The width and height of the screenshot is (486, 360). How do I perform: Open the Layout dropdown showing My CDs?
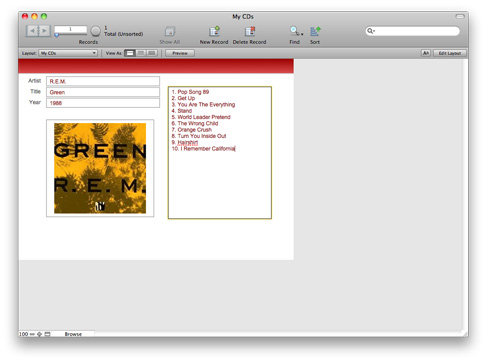68,53
